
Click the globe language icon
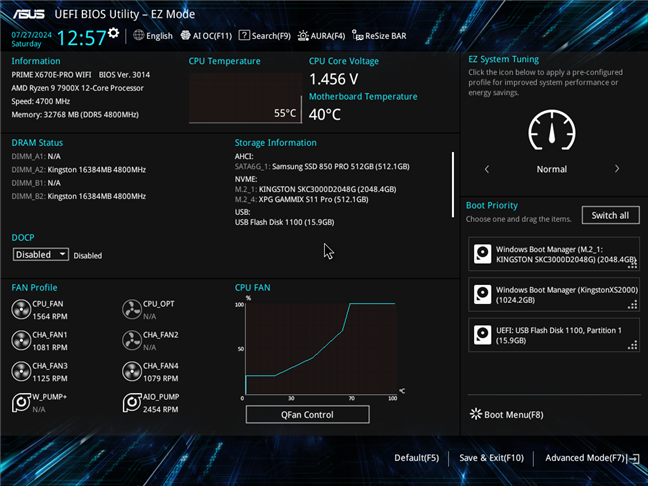(x=138, y=36)
